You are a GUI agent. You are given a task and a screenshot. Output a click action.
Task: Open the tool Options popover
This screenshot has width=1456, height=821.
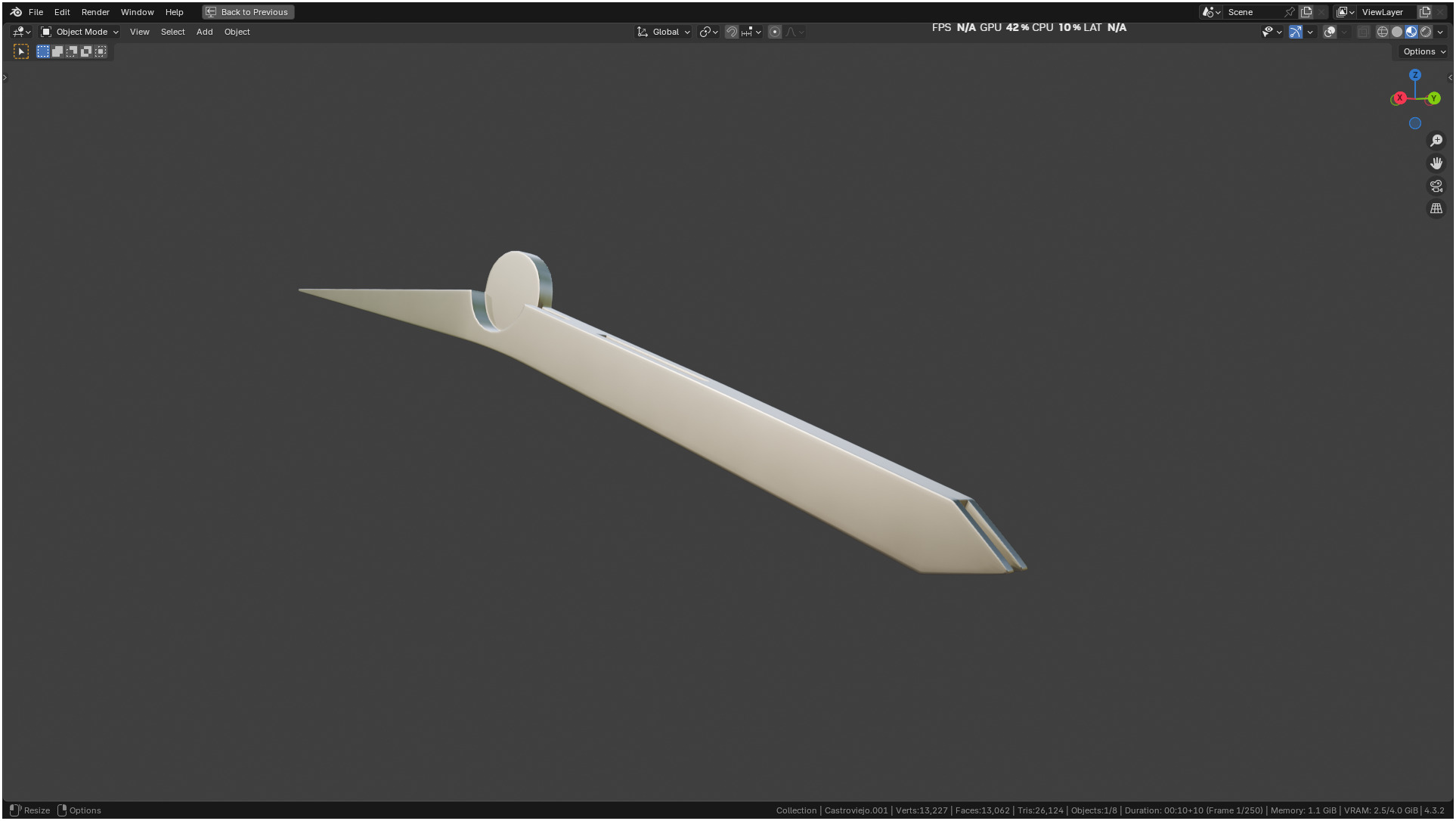(x=1423, y=51)
